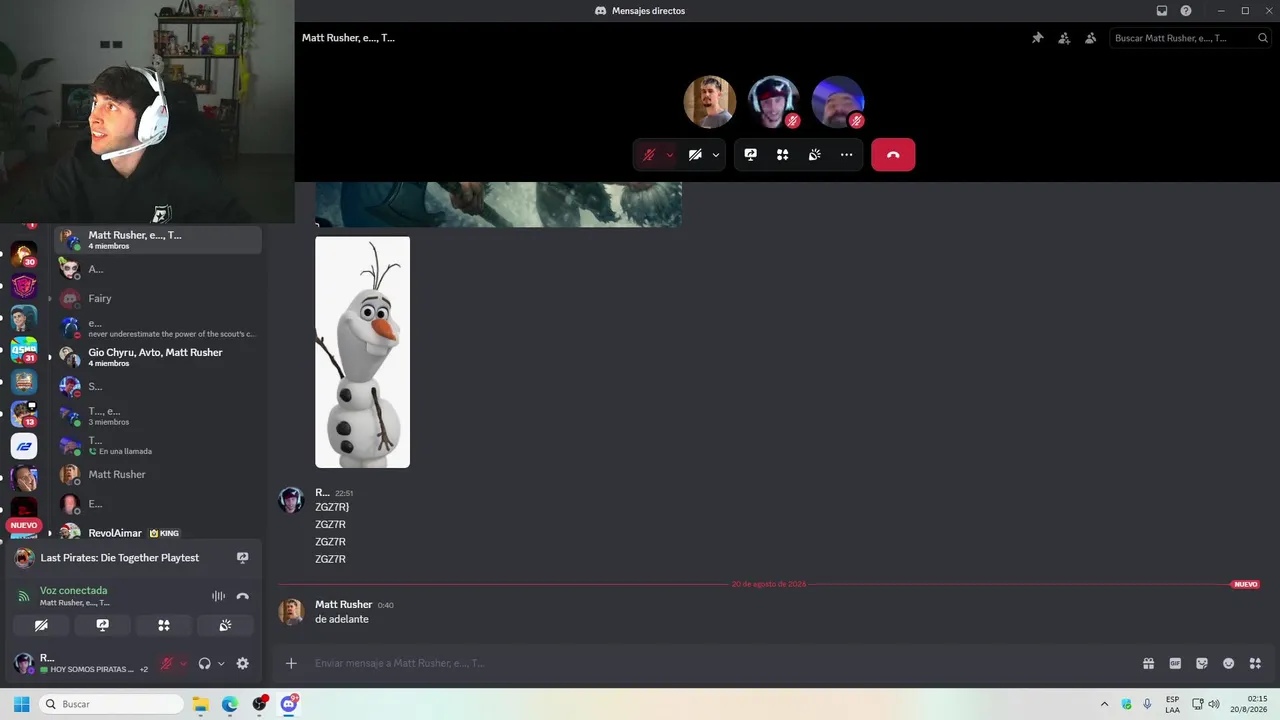Add friends to the group DM

pos(1064,38)
